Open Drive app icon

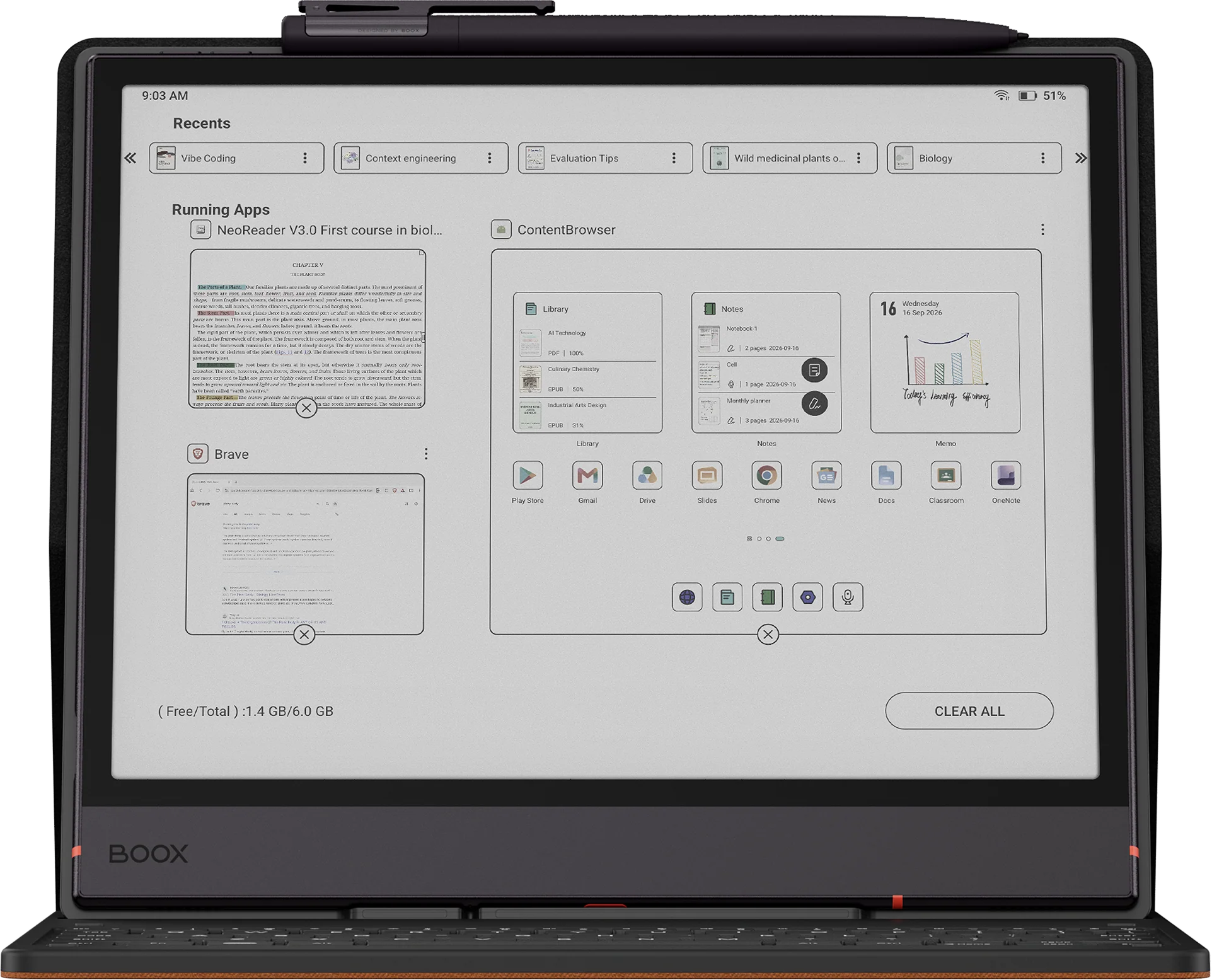click(x=647, y=476)
